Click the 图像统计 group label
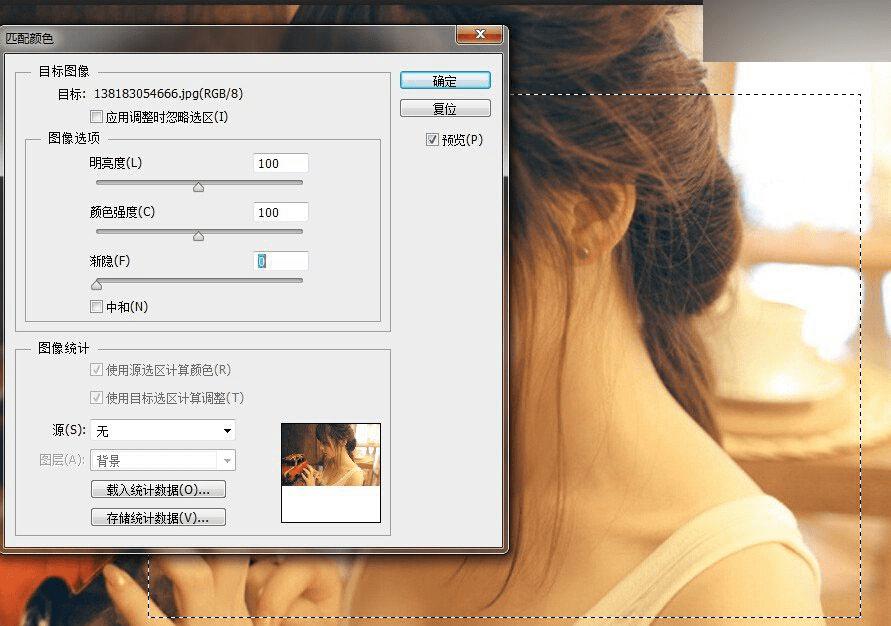Screen dimensions: 891x626 (x=64, y=348)
